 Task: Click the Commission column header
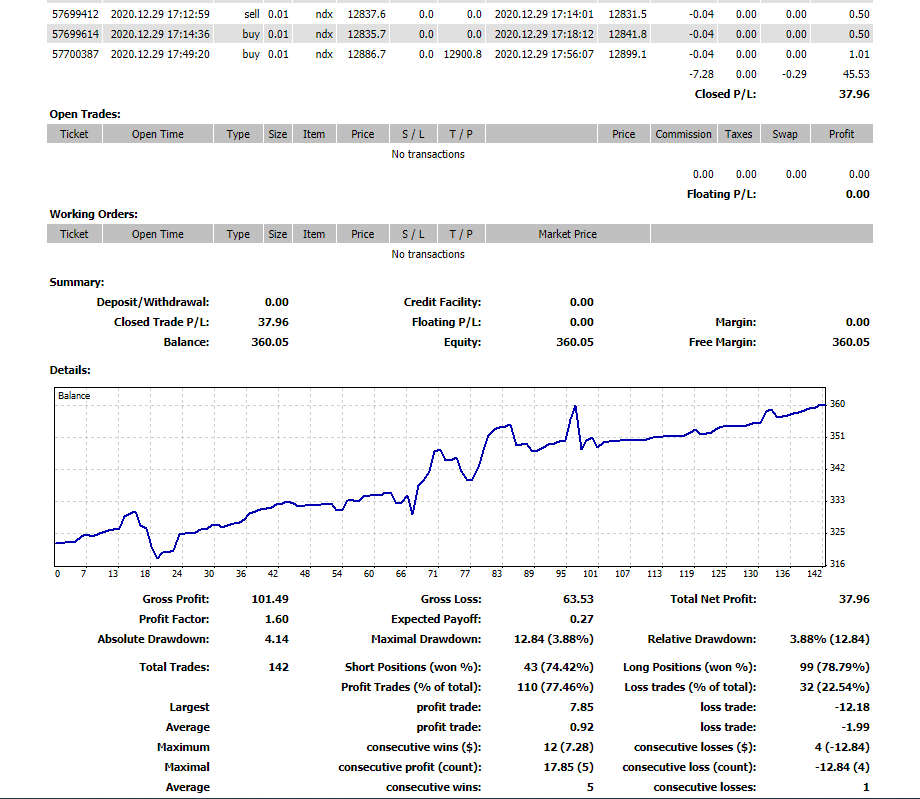tap(684, 134)
